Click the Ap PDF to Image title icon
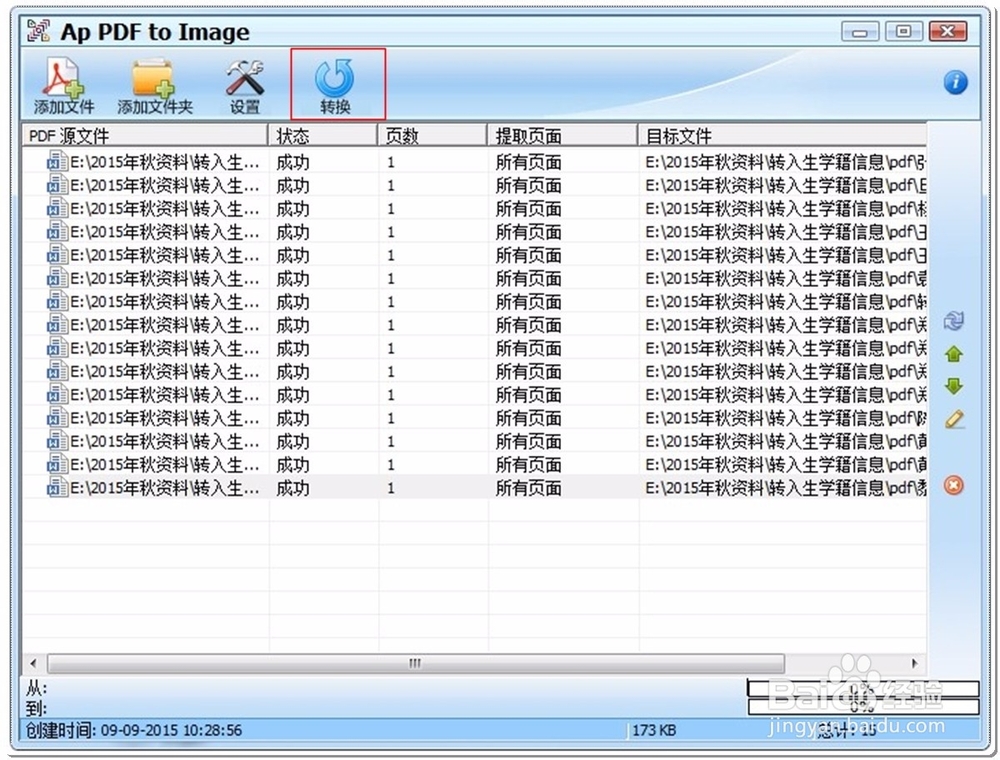Image resolution: width=1000 pixels, height=760 pixels. tap(39, 31)
